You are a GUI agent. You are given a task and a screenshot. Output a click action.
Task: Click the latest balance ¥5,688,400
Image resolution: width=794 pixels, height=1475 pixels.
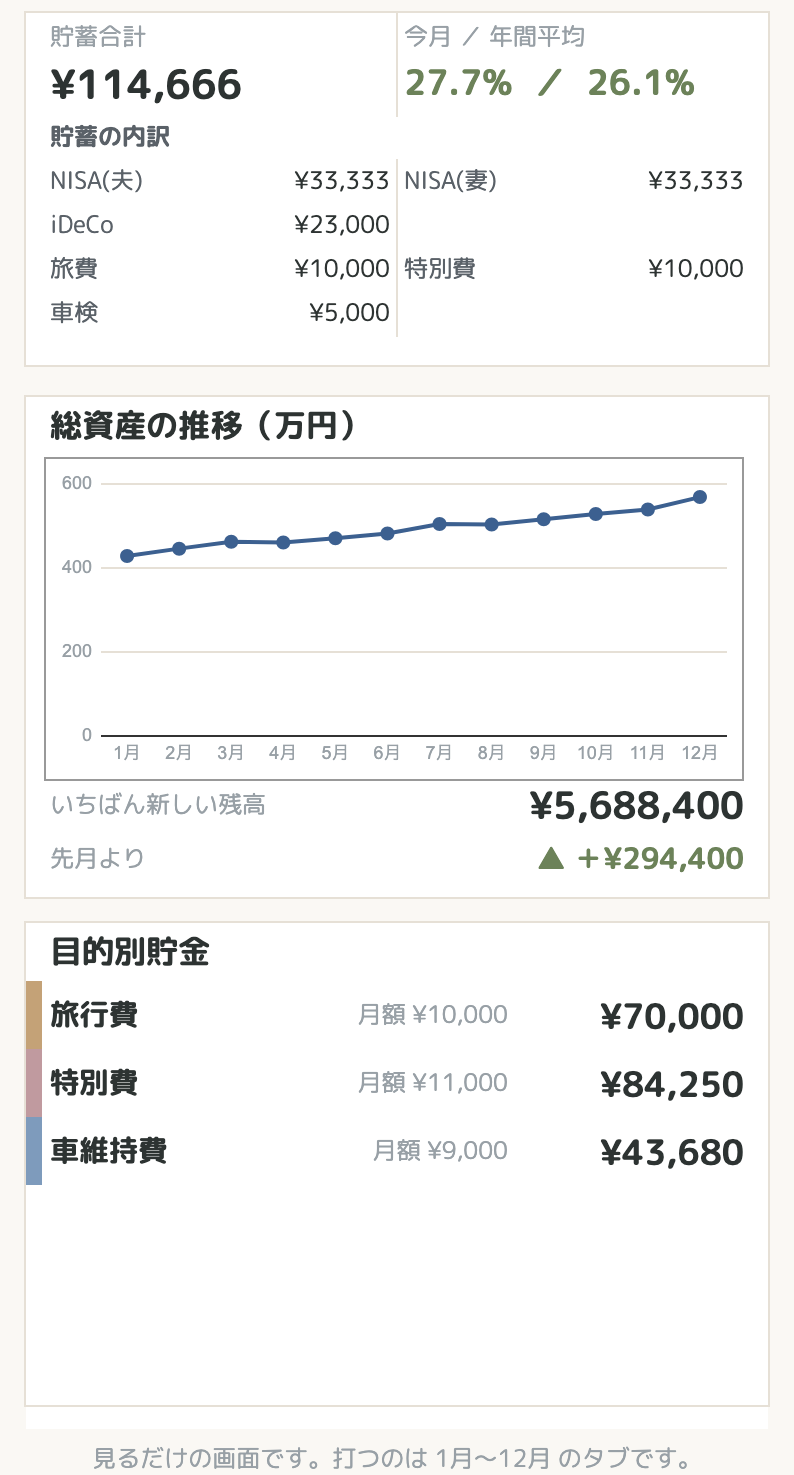pos(636,805)
